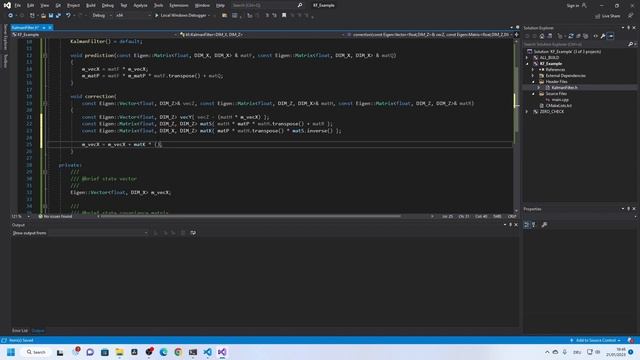
Task: Click the title bar Search box
Action: click(x=267, y=5)
